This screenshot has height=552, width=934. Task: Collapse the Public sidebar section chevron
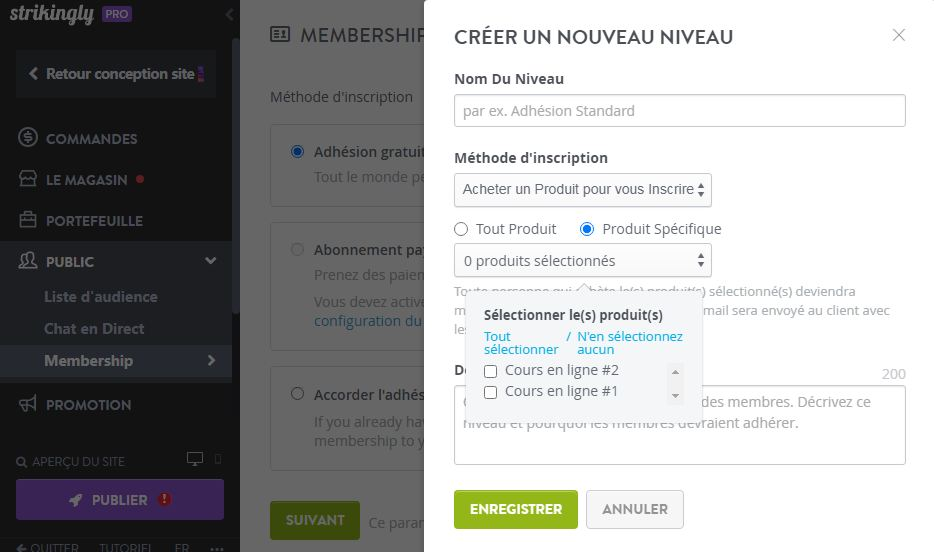point(210,261)
